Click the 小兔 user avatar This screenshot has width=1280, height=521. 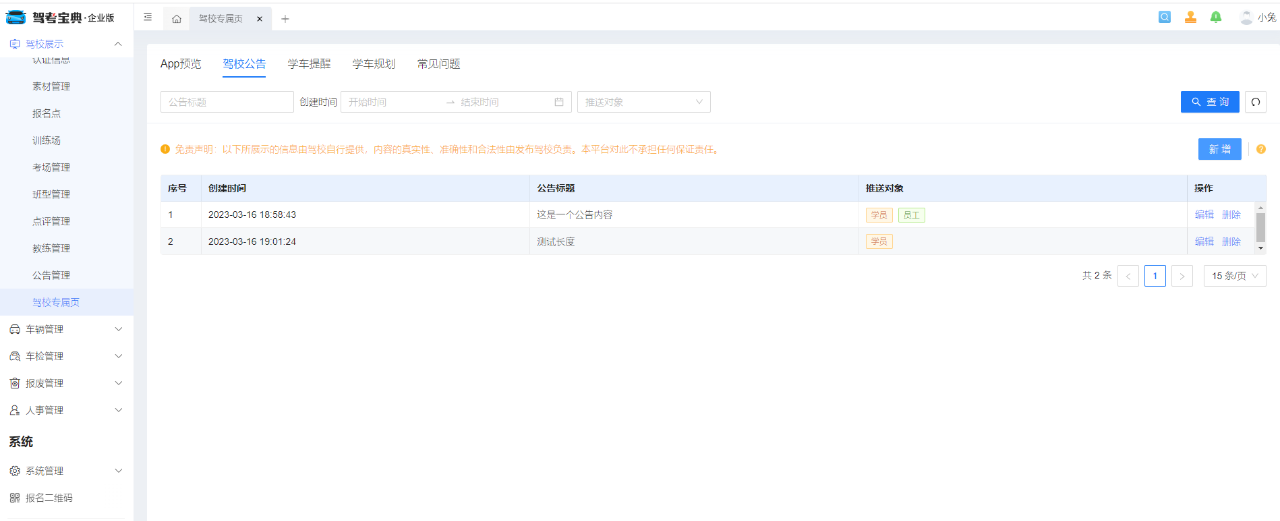1246,17
